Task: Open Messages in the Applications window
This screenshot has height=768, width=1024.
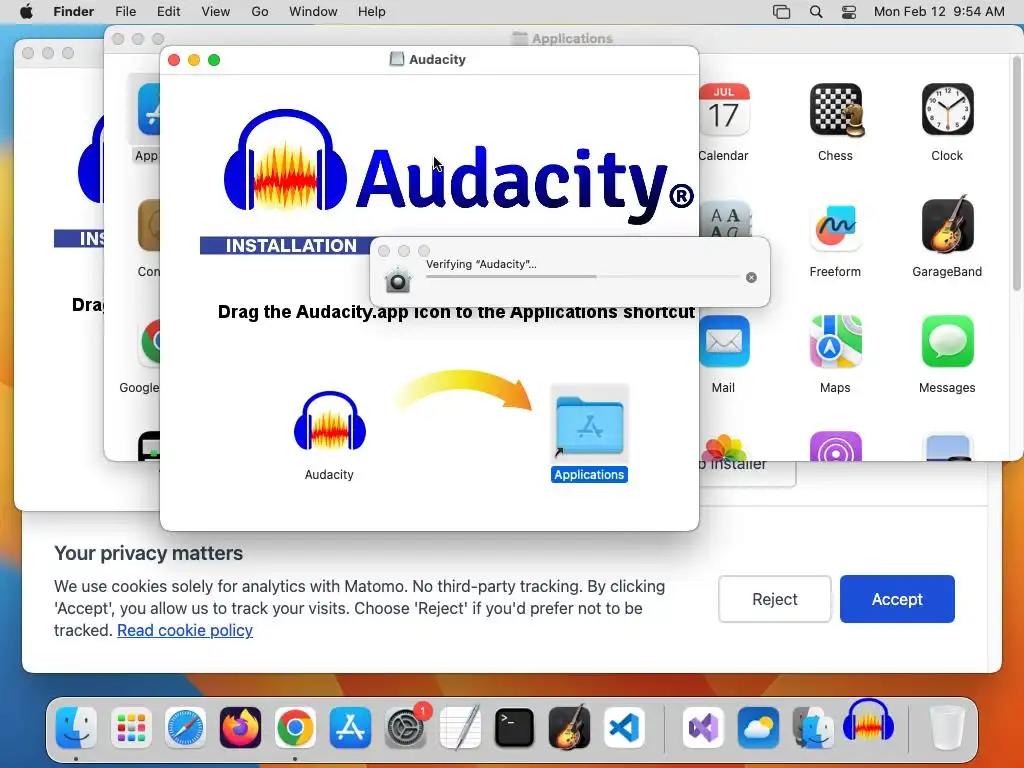Action: 947,342
